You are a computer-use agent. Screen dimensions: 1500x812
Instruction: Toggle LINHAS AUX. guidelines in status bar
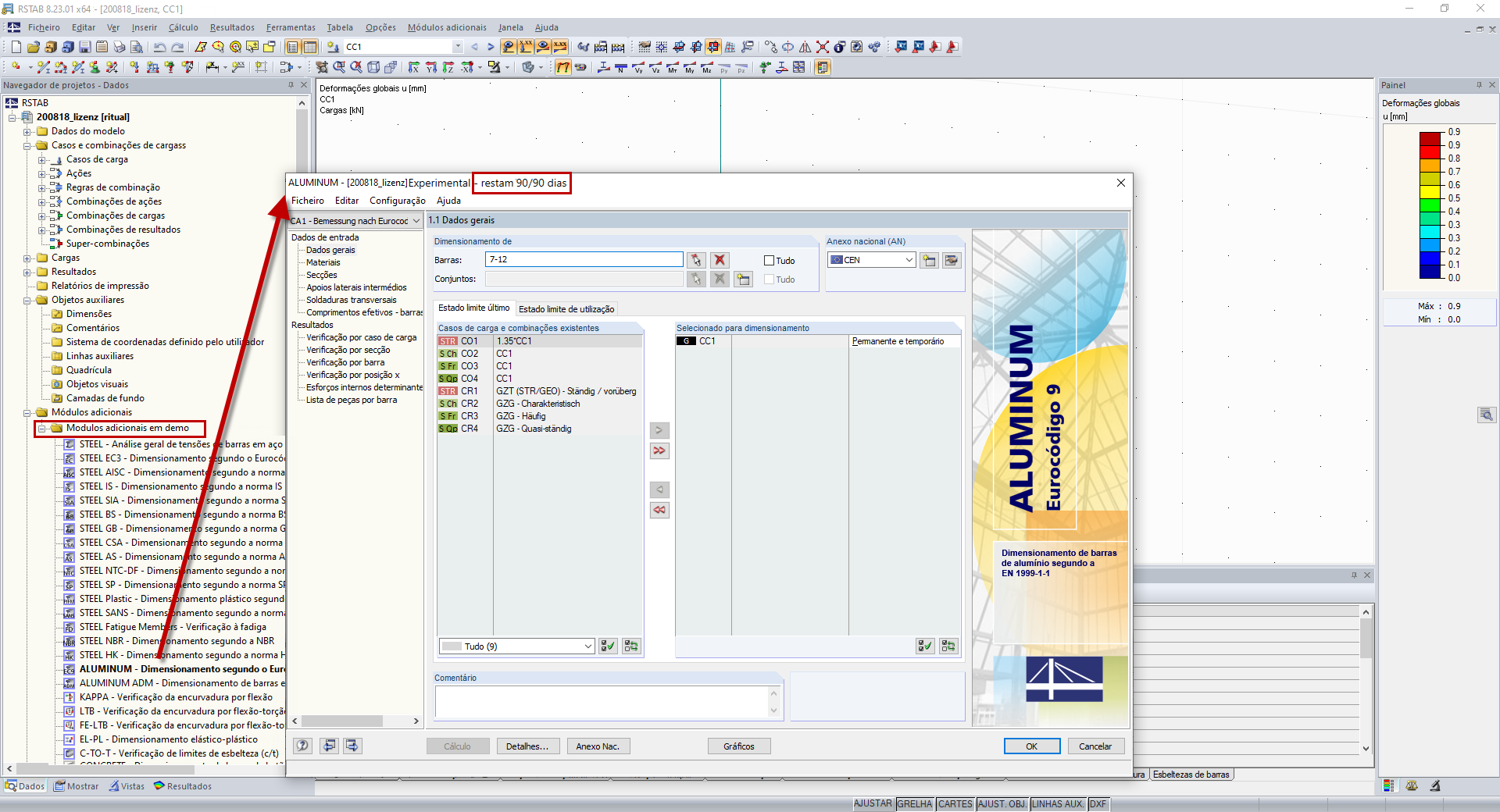[x=1058, y=804]
